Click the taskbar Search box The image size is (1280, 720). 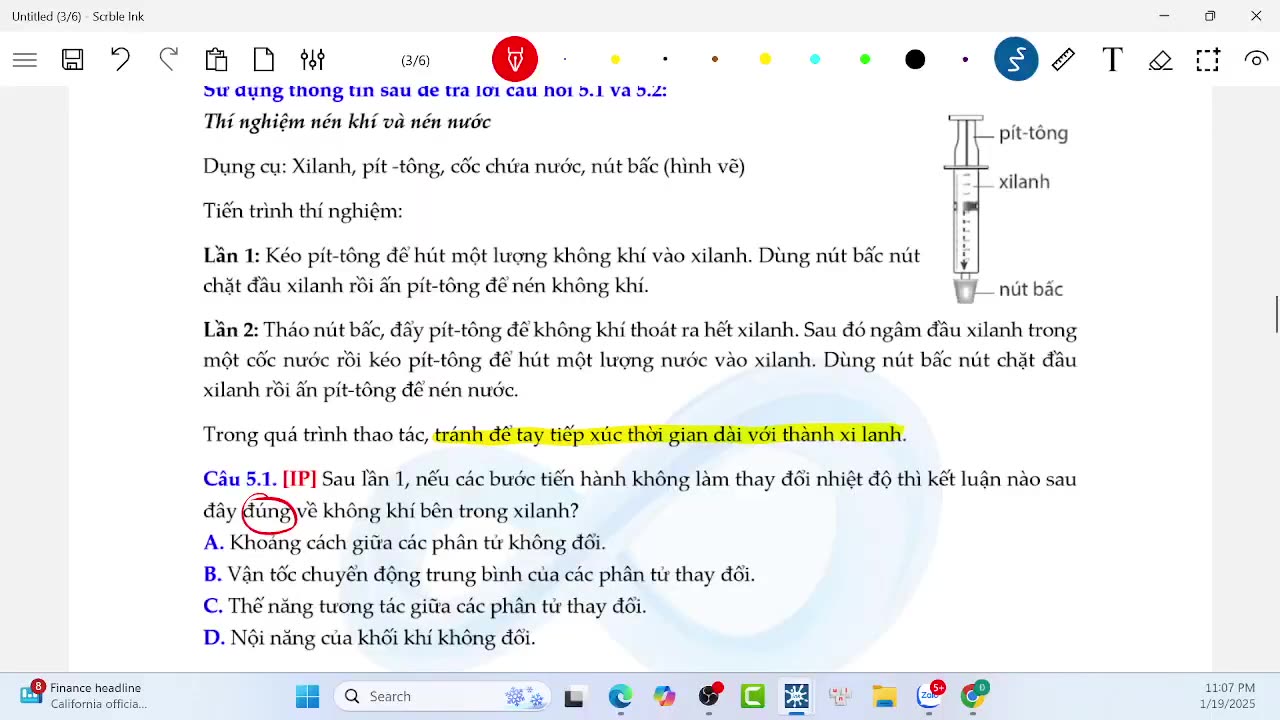[444, 696]
